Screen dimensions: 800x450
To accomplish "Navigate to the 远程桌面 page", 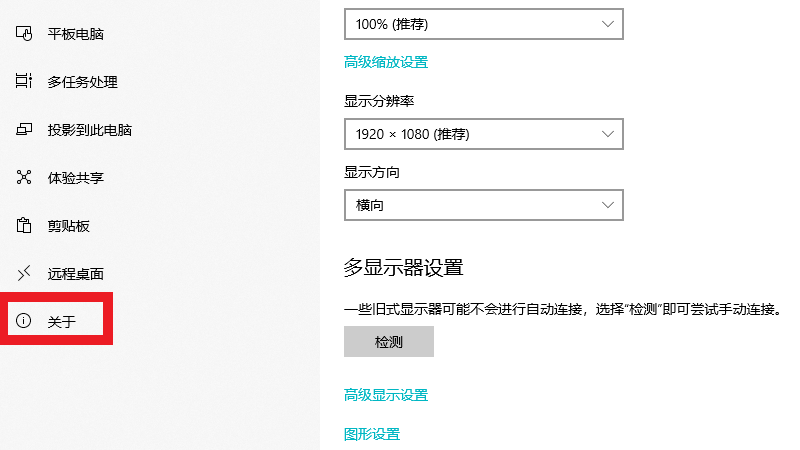I will 76,273.
